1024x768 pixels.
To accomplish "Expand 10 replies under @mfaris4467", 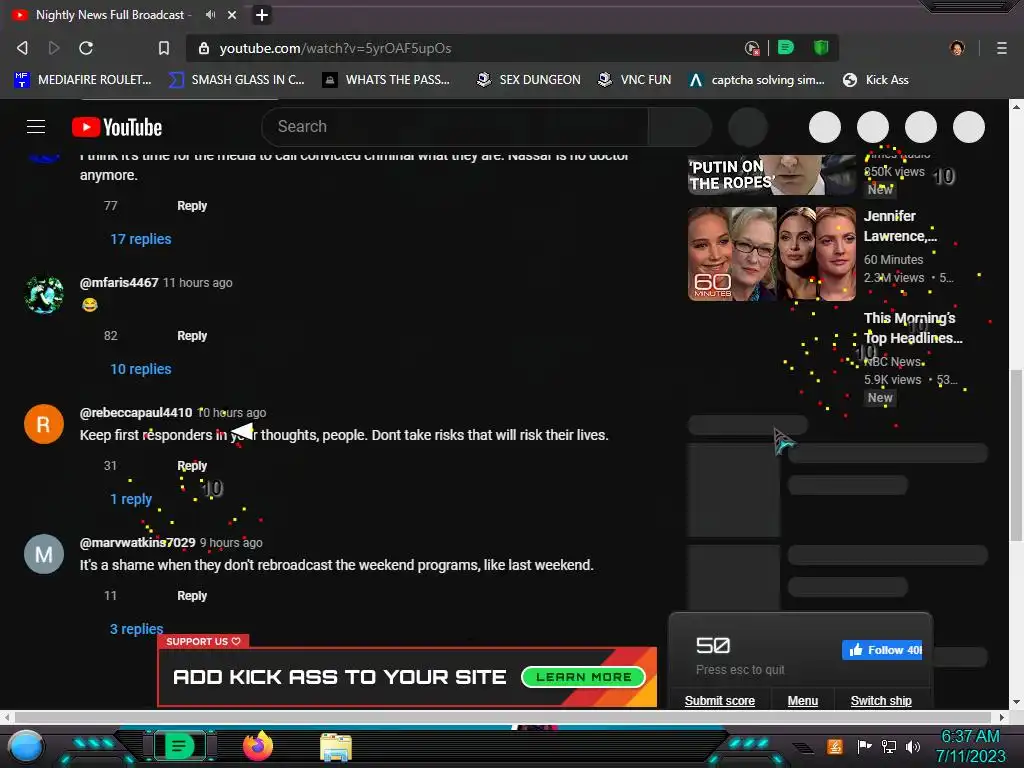I will tap(140, 369).
